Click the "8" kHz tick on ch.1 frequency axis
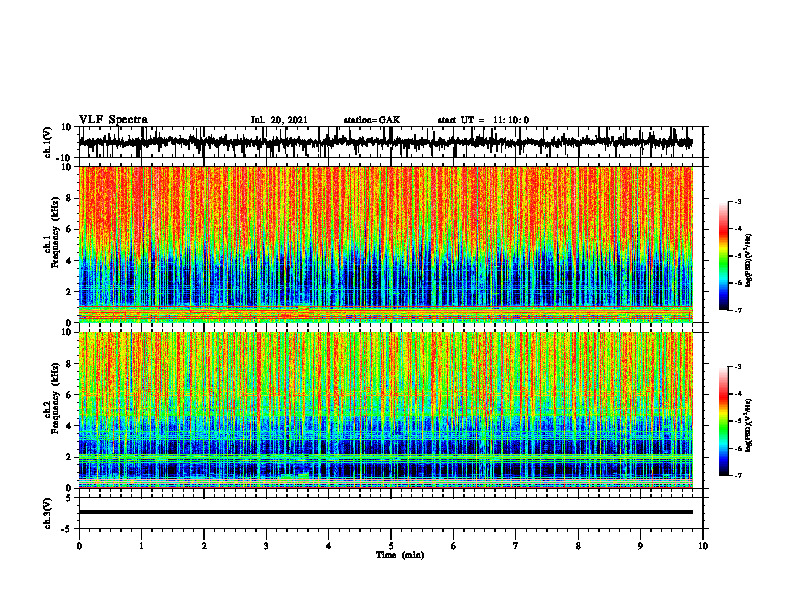 tap(70, 198)
